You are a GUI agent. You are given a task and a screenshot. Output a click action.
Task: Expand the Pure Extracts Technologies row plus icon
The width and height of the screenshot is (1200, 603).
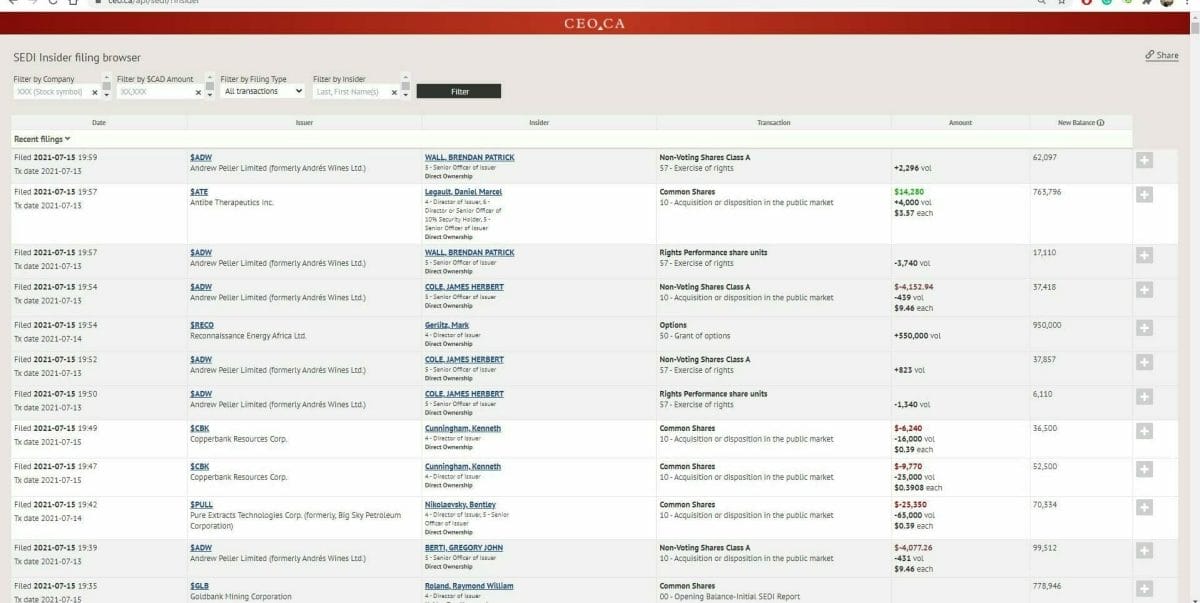pos(1144,508)
